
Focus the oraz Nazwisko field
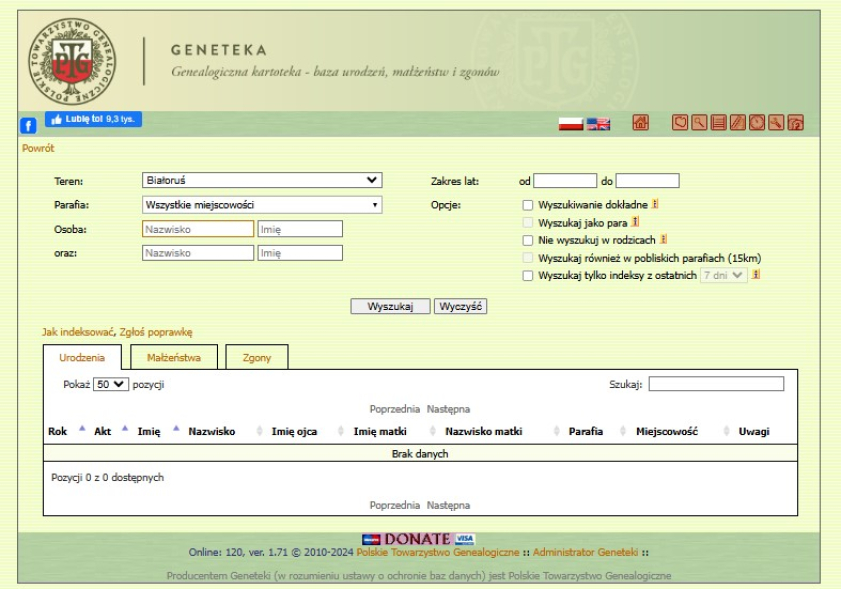(x=198, y=253)
